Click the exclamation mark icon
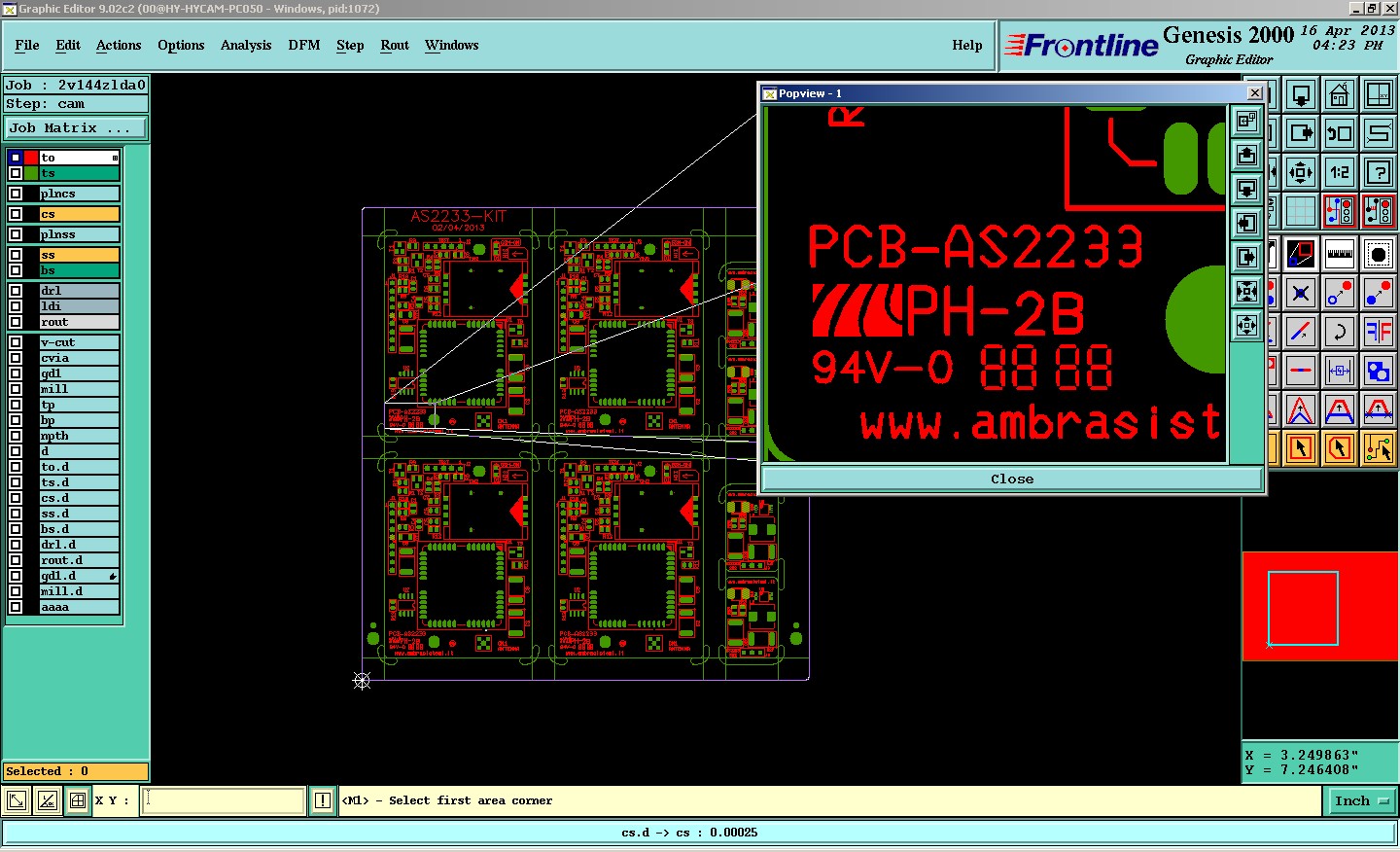This screenshot has width=1400, height=852. coord(323,800)
